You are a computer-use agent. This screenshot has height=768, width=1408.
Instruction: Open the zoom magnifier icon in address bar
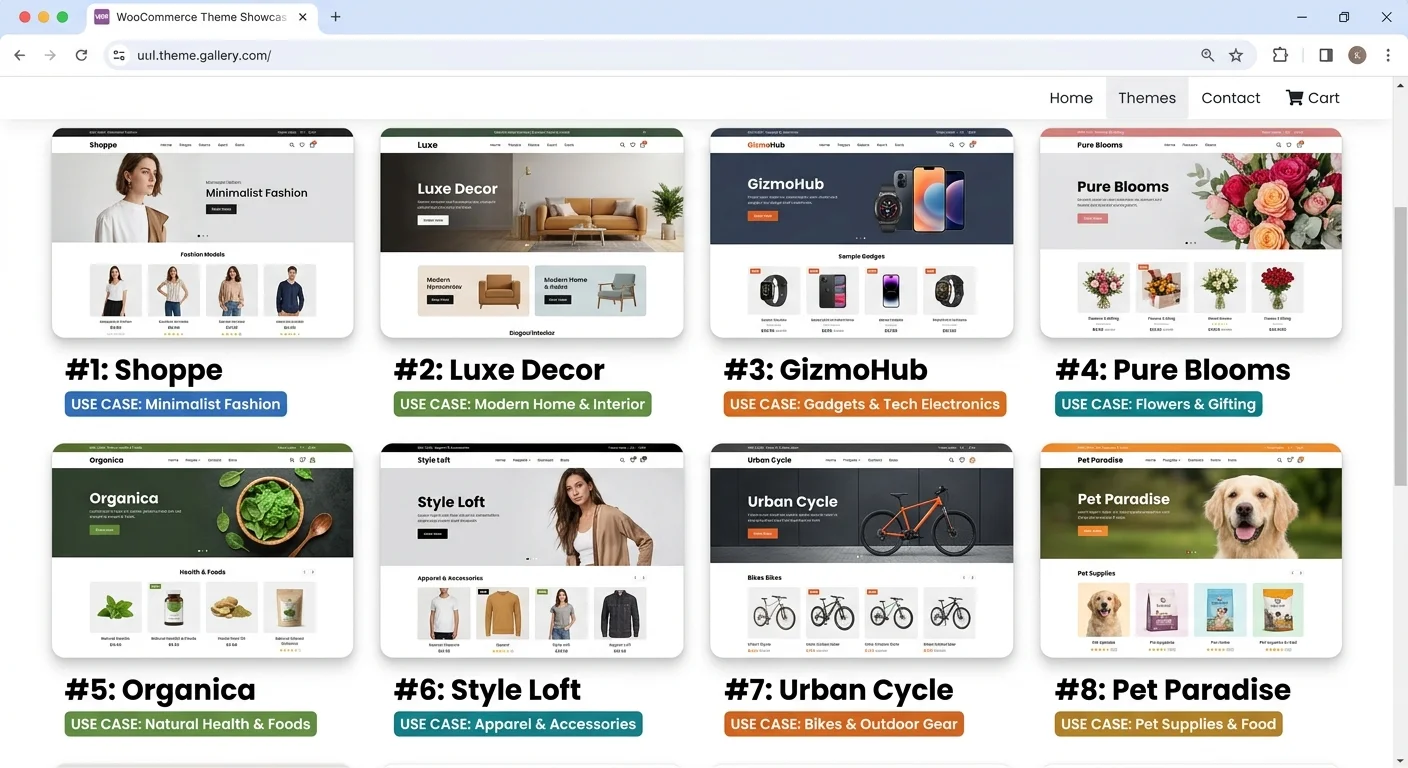click(1207, 55)
